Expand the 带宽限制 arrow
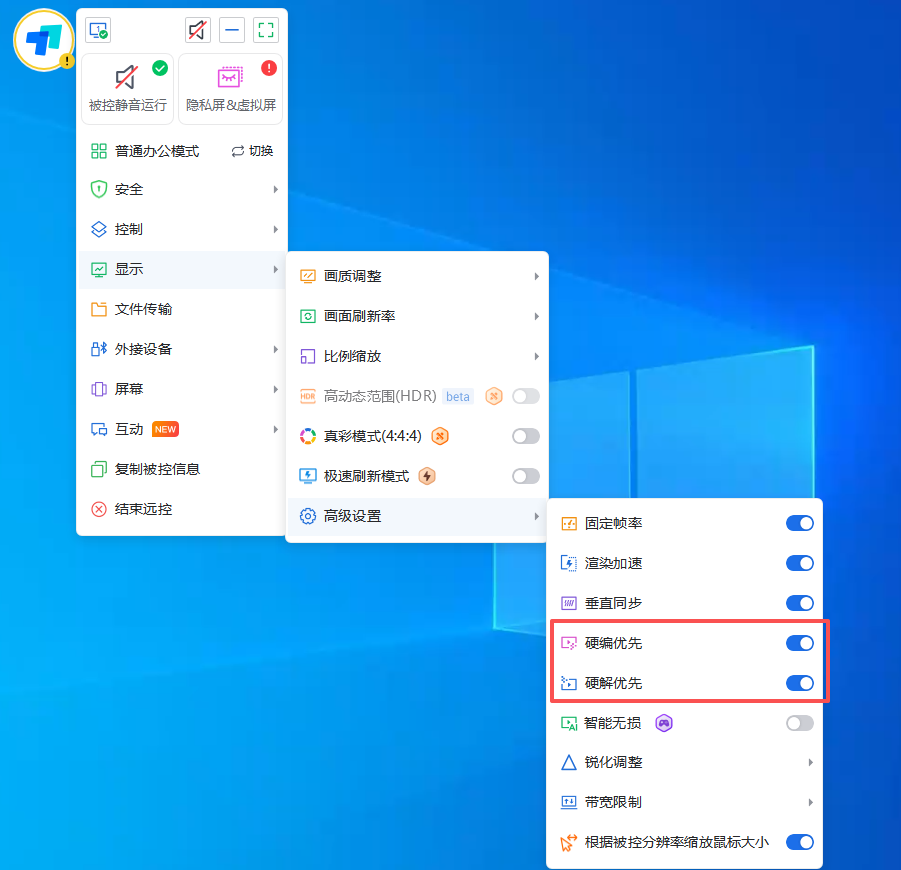Viewport: 901px width, 870px height. [810, 802]
